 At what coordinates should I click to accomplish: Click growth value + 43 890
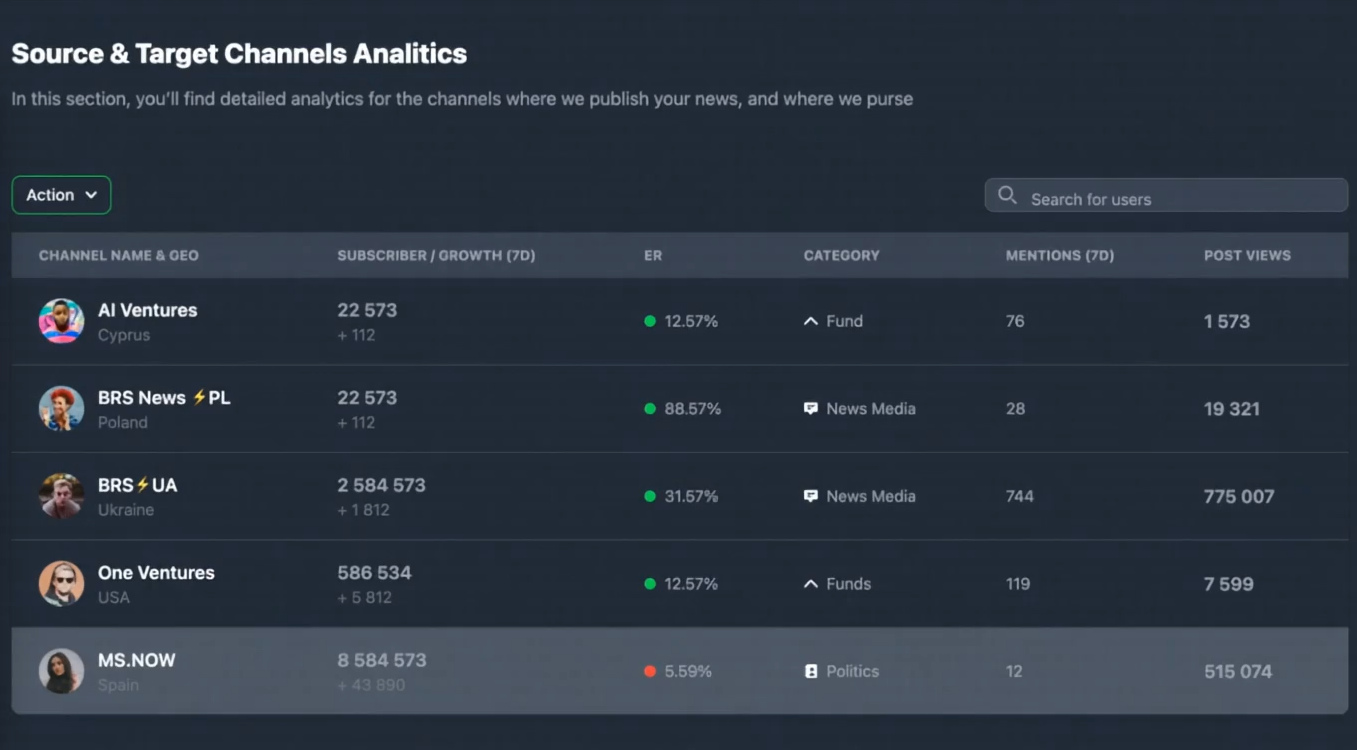(x=371, y=685)
